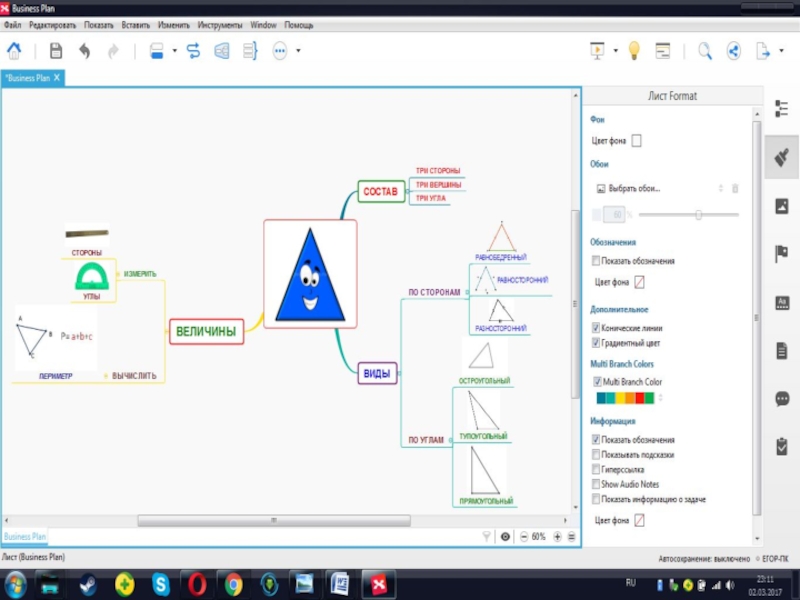Save the map with the floppy disk icon
Screen dimensions: 800x600
point(56,51)
